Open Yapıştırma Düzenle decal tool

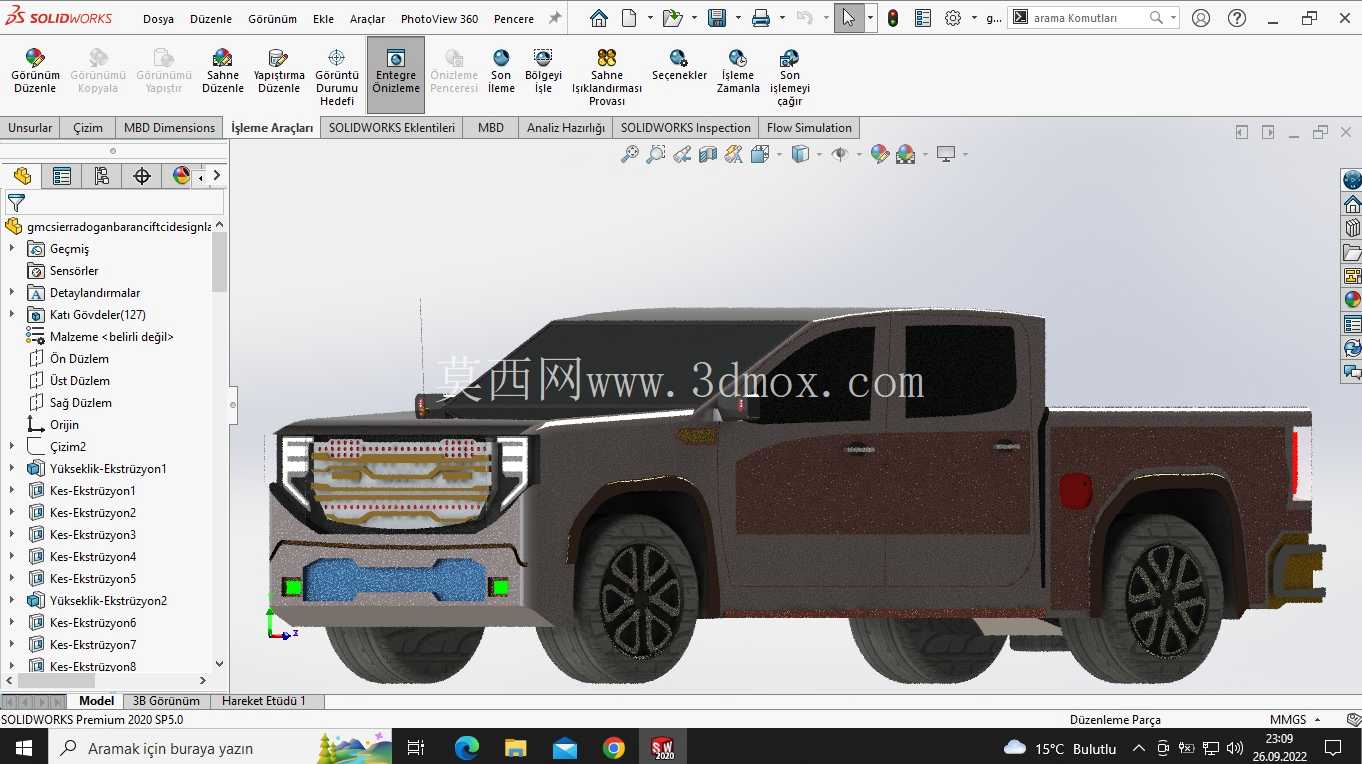[279, 71]
